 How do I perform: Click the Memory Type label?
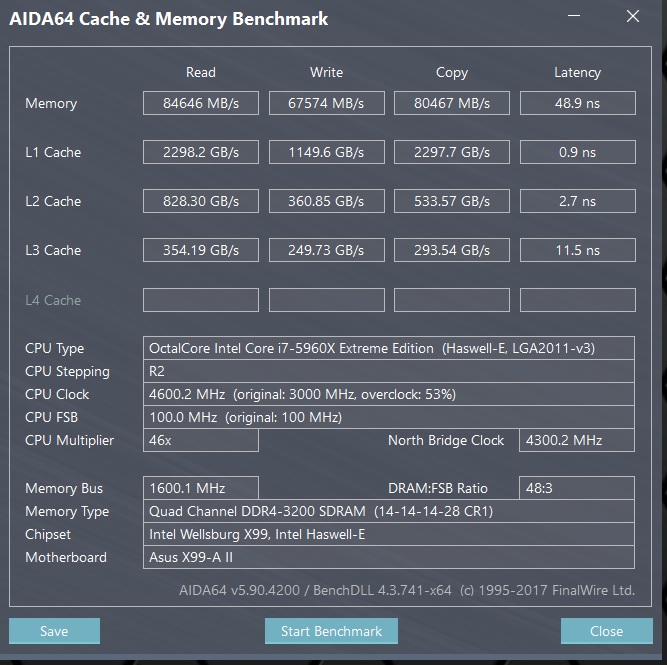67,511
